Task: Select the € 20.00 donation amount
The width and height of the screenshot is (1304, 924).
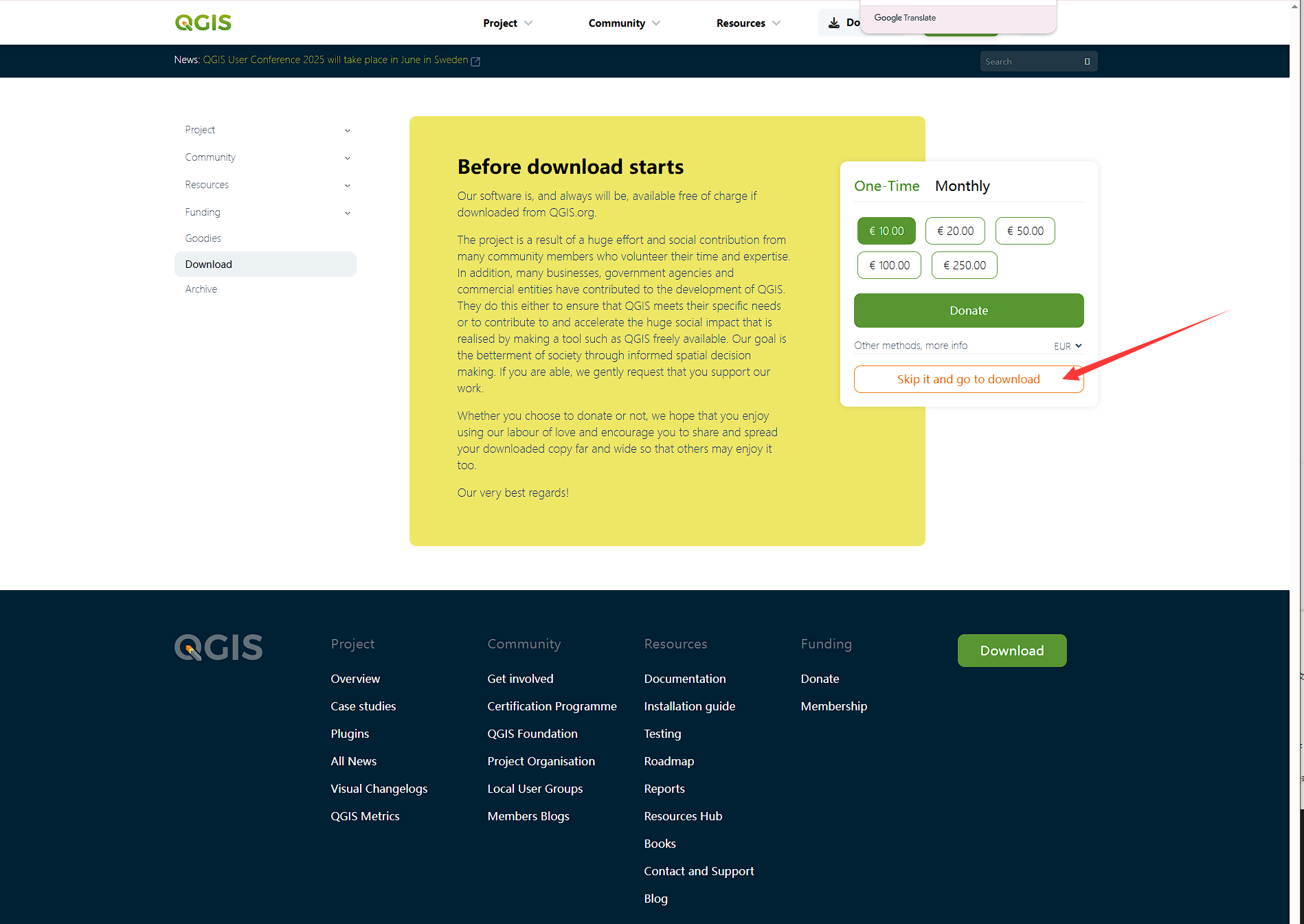Action: tap(955, 231)
